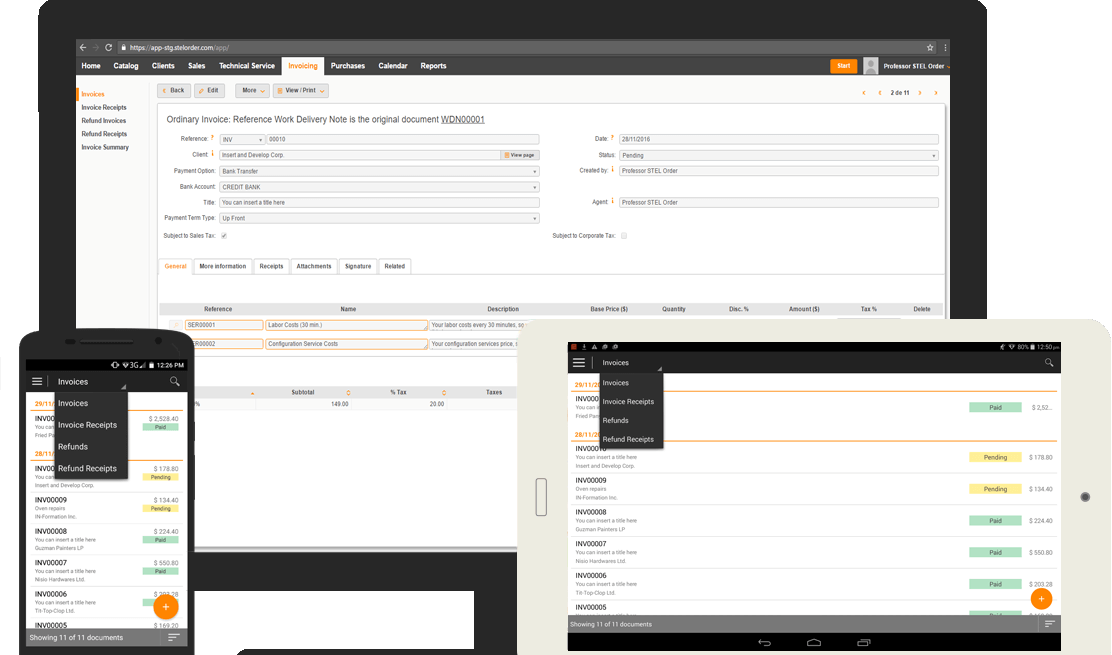Expand the More dropdown button

coord(252,91)
